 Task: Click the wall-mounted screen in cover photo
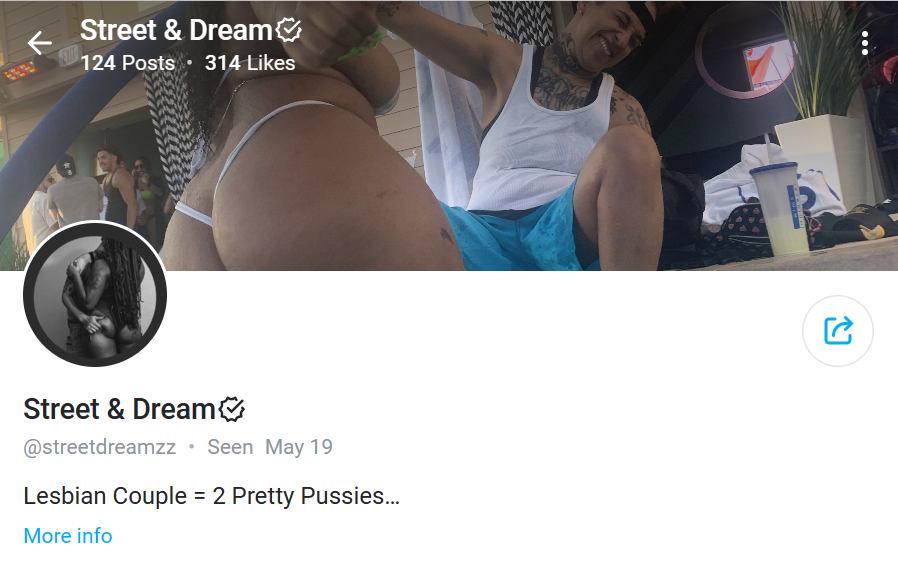[768, 64]
